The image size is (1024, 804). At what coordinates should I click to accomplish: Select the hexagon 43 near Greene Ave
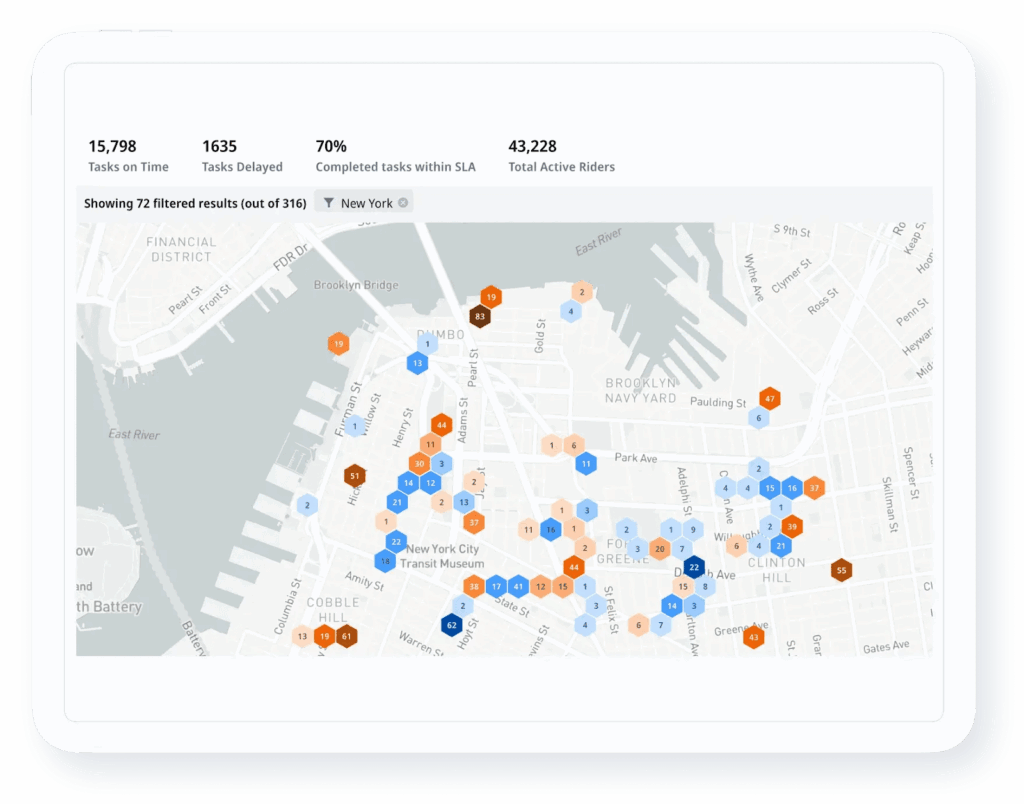click(x=755, y=636)
